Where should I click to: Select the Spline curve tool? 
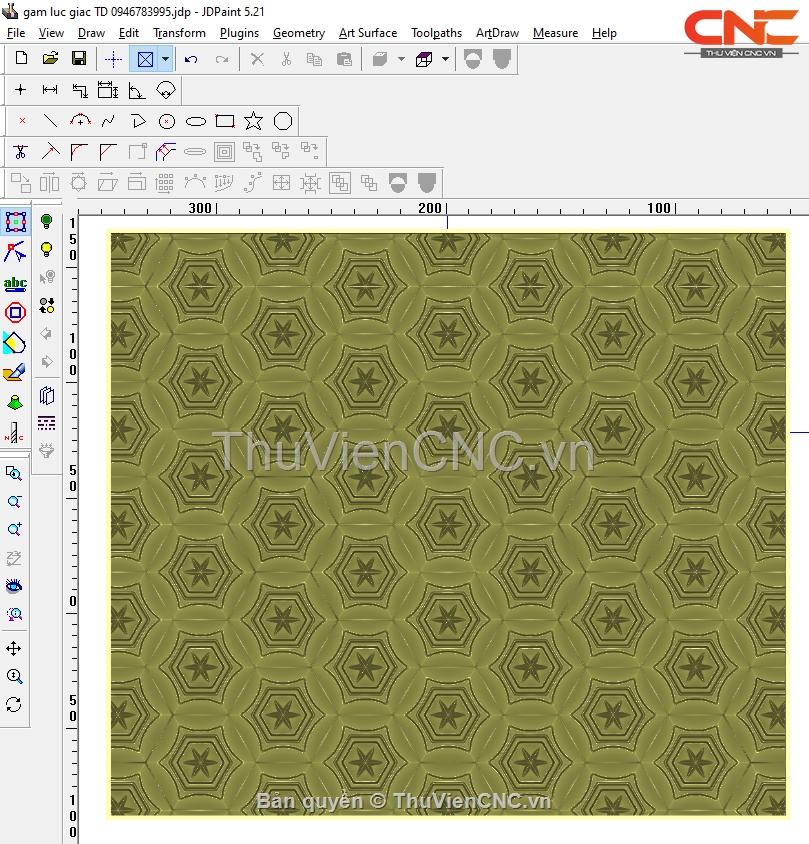pyautogui.click(x=108, y=121)
